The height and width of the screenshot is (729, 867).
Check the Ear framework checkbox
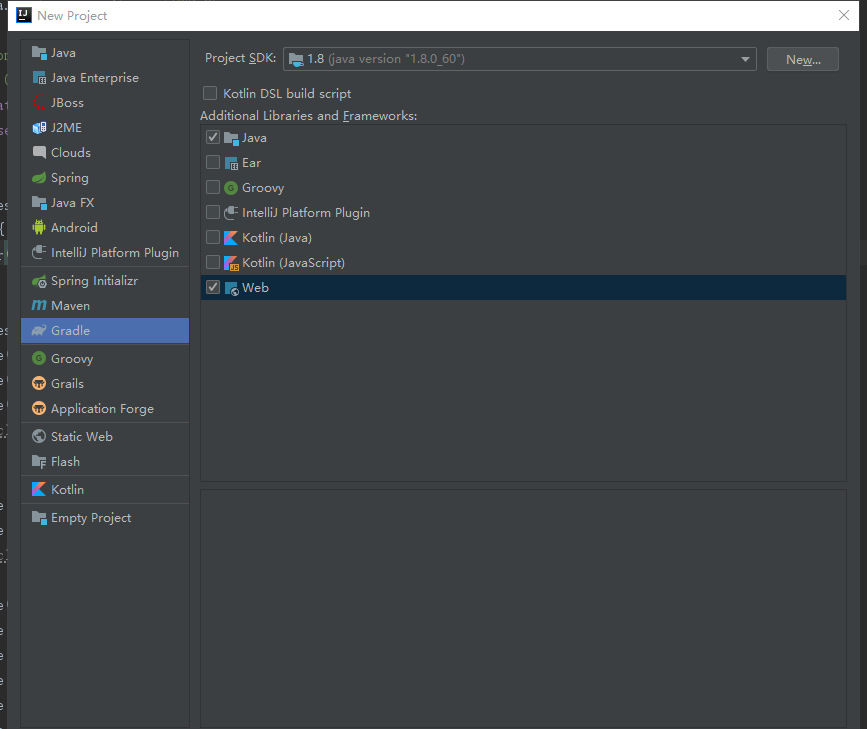tap(213, 162)
